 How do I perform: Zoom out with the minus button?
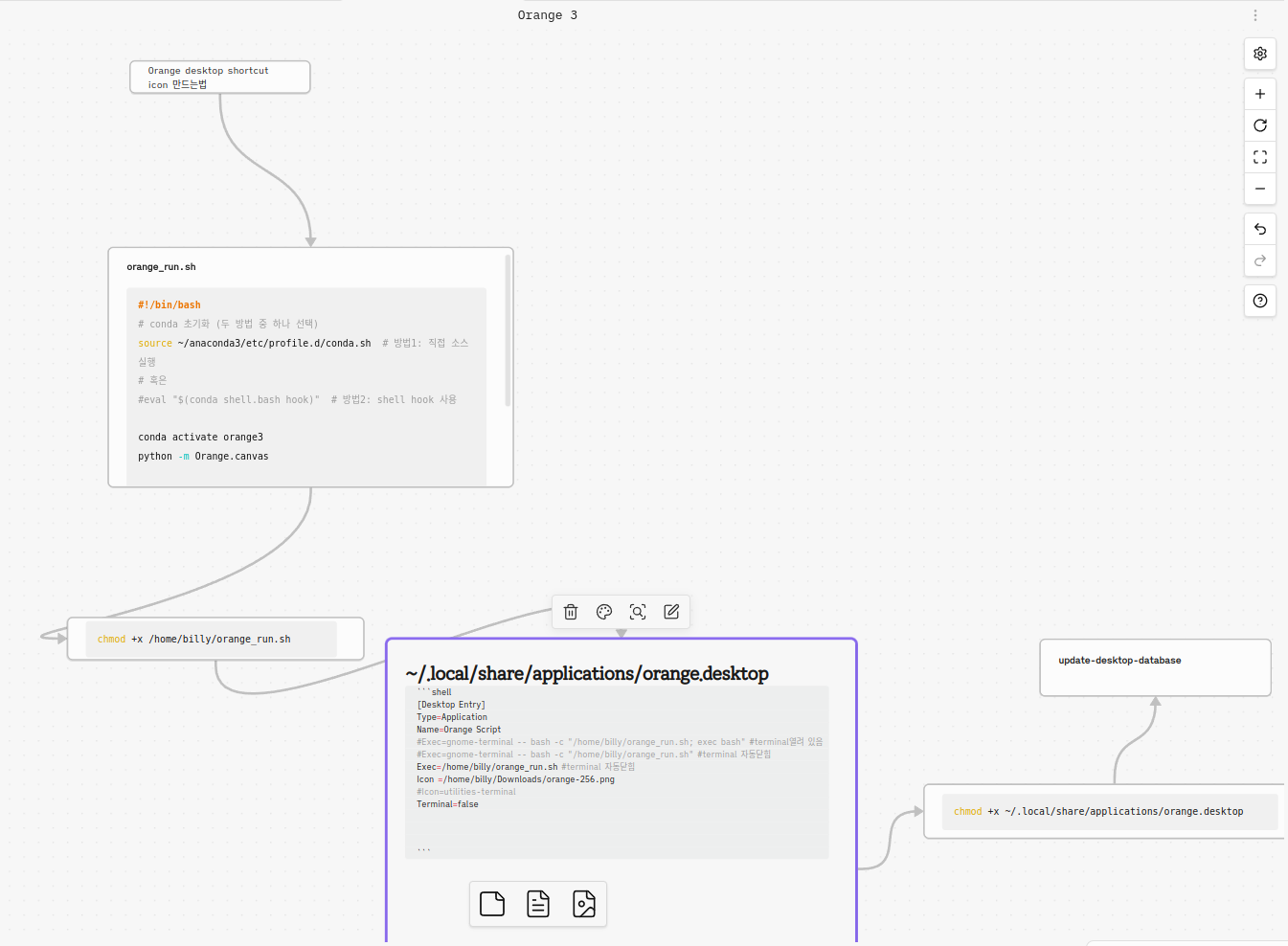[1260, 189]
